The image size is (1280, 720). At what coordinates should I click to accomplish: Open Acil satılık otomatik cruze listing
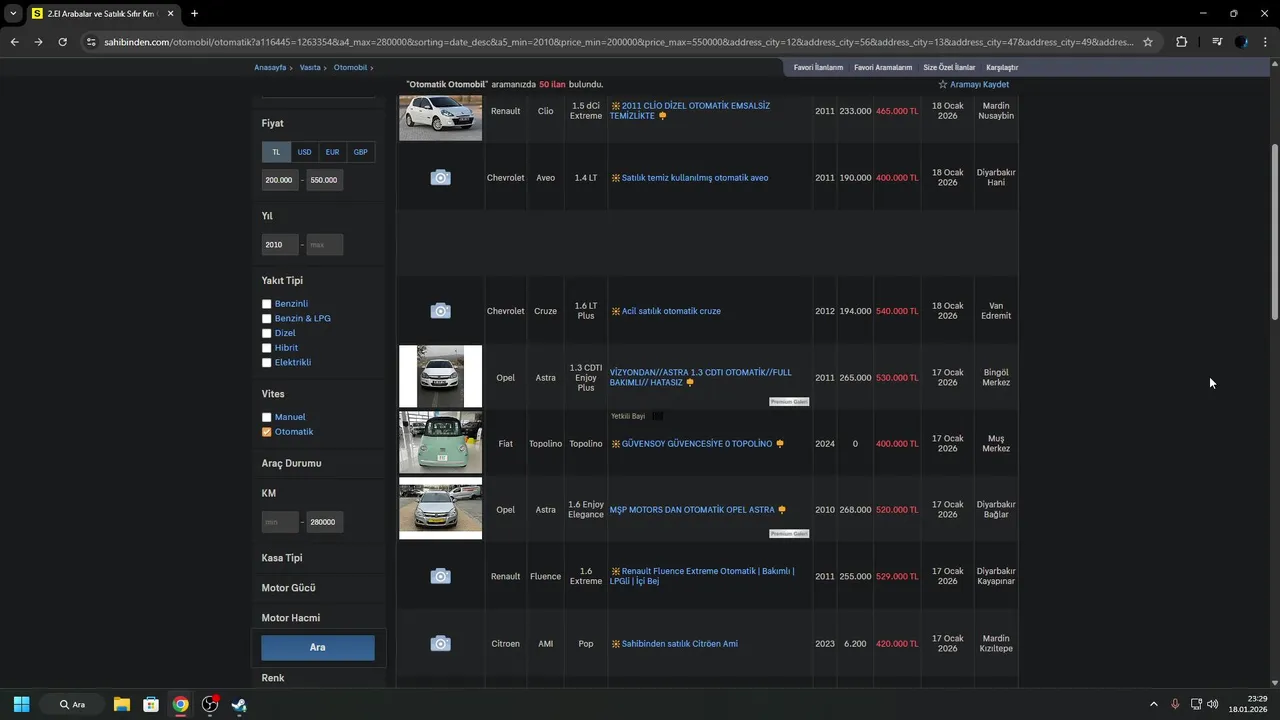coord(671,311)
